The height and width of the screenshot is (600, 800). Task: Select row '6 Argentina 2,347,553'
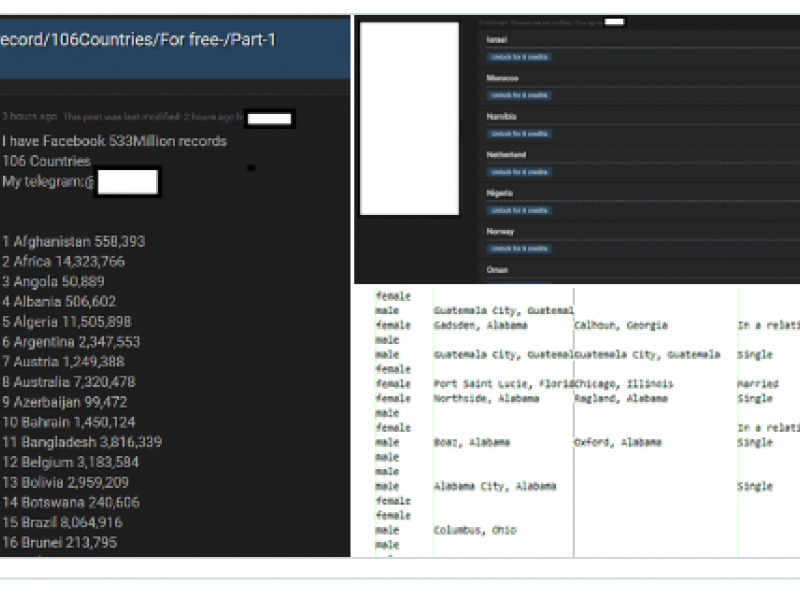point(71,342)
